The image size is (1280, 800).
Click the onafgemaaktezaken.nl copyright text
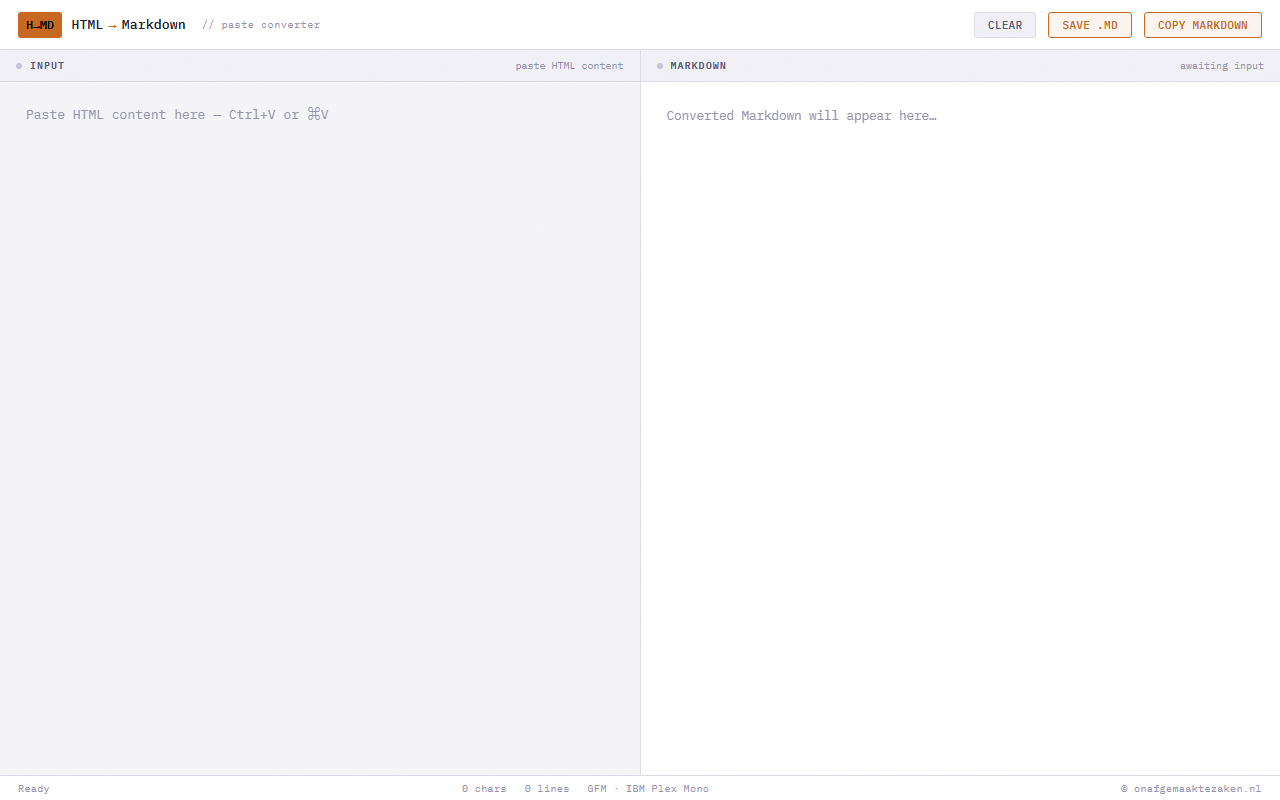point(1191,789)
